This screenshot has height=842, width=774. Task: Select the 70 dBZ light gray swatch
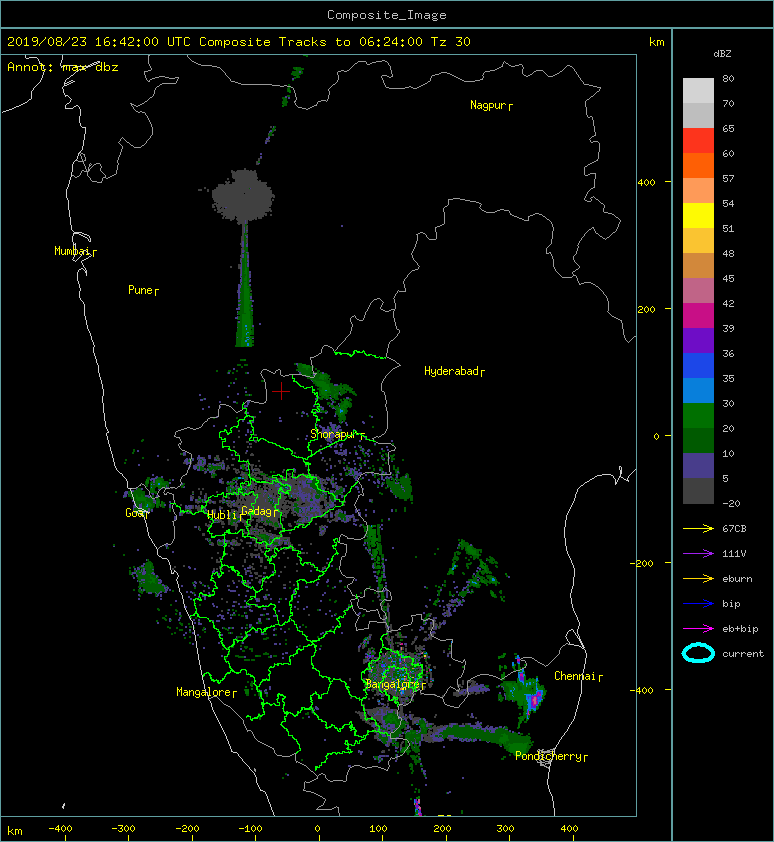(x=698, y=90)
